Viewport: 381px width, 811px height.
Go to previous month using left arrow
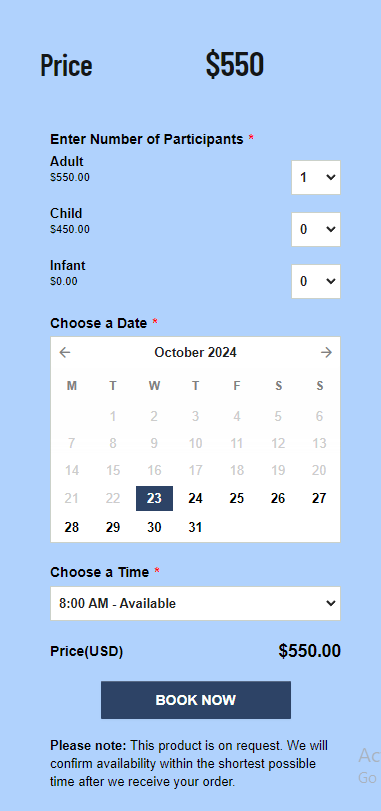pos(65,353)
